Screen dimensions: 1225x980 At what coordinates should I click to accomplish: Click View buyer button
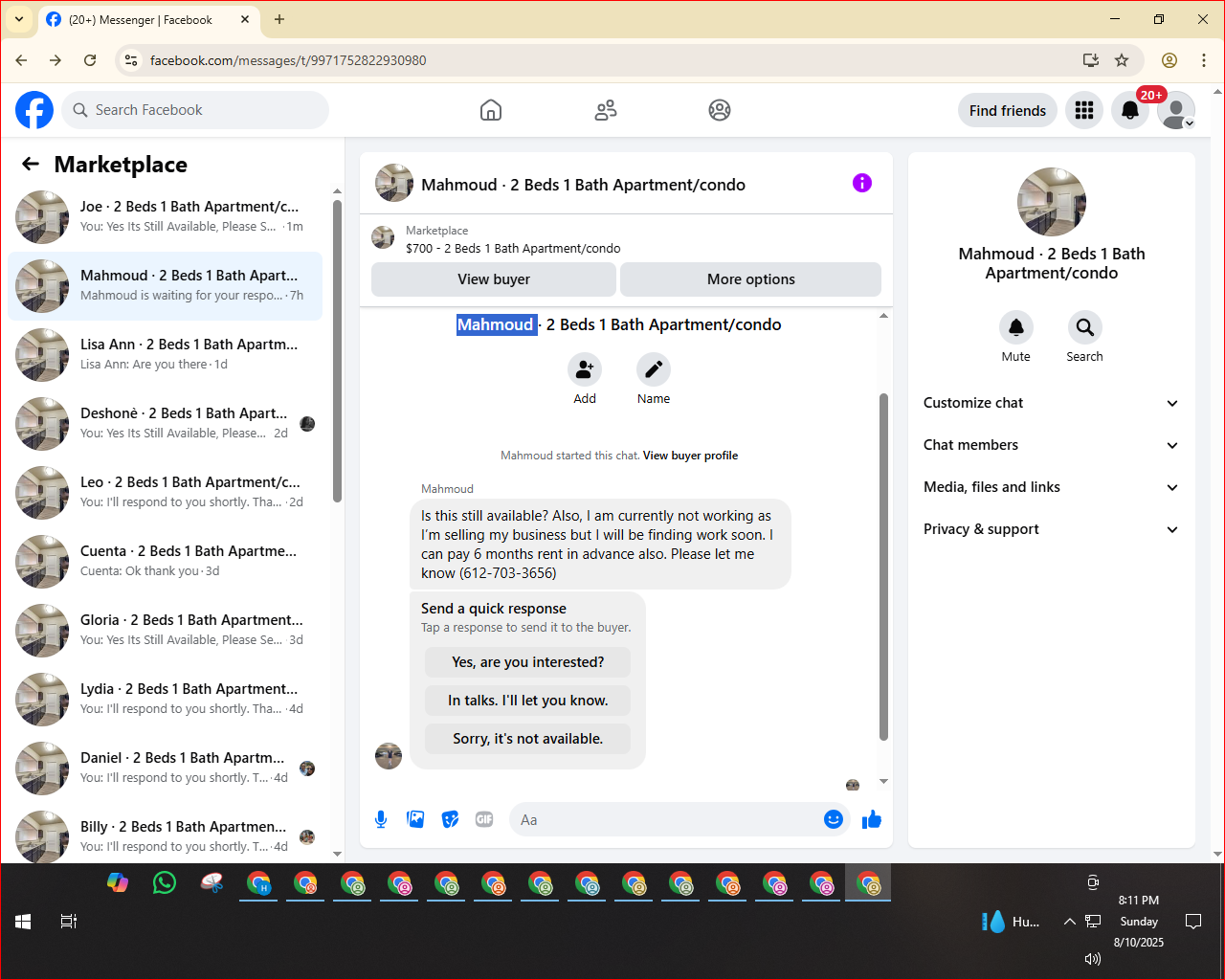coord(494,279)
